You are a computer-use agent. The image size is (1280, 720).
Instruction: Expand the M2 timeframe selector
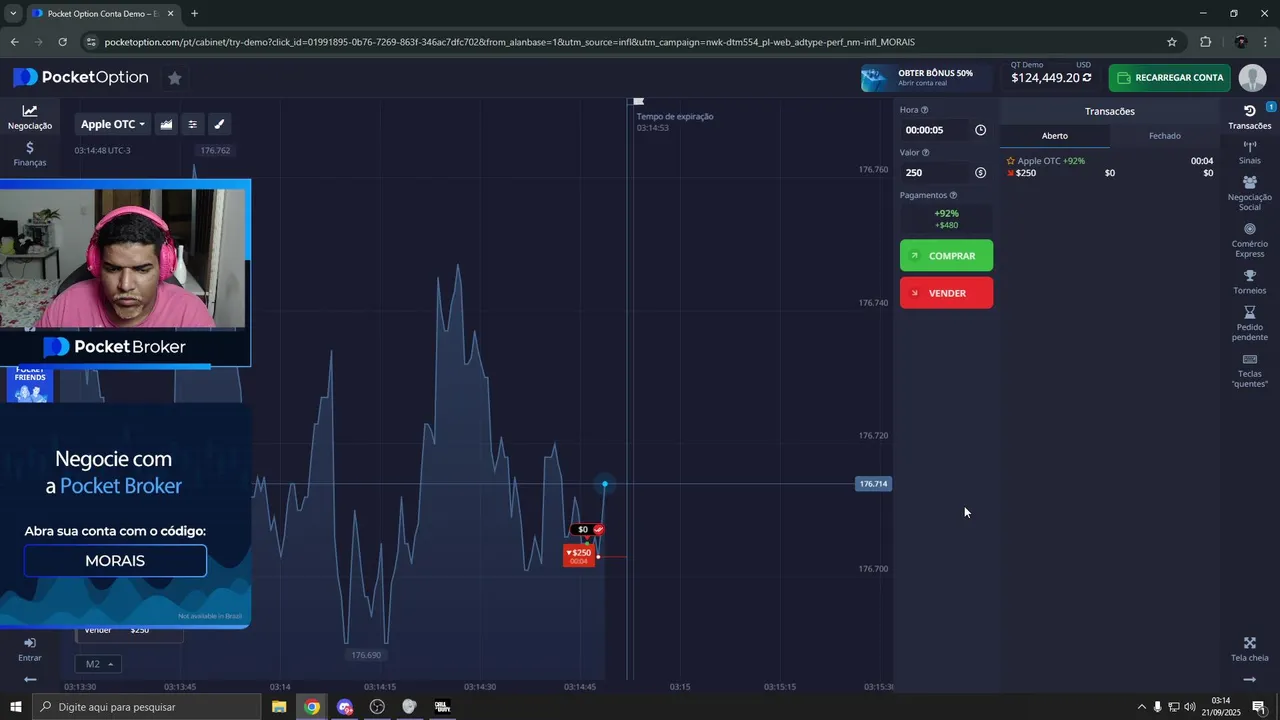[98, 664]
